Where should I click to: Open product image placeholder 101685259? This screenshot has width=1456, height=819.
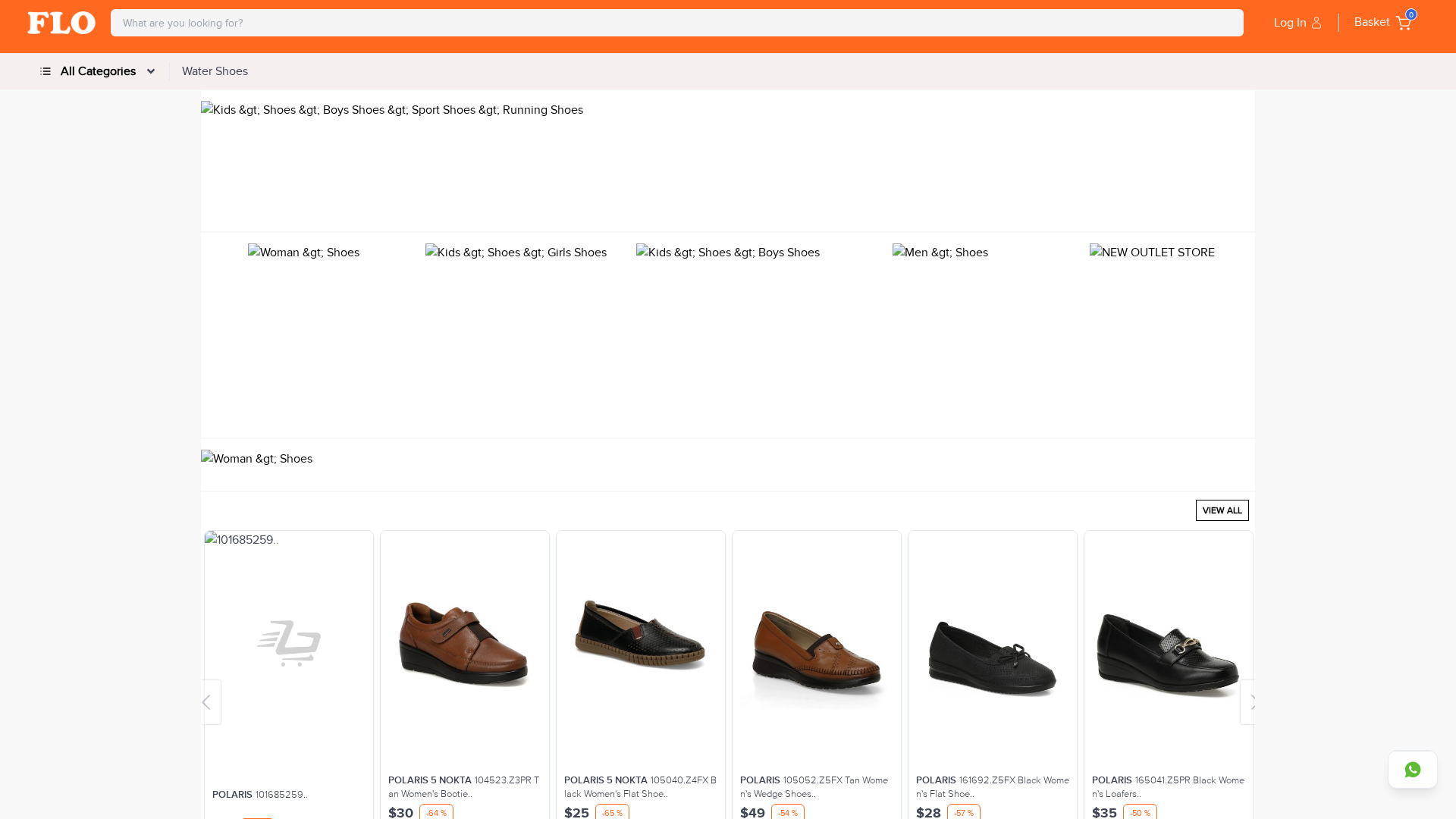point(289,645)
